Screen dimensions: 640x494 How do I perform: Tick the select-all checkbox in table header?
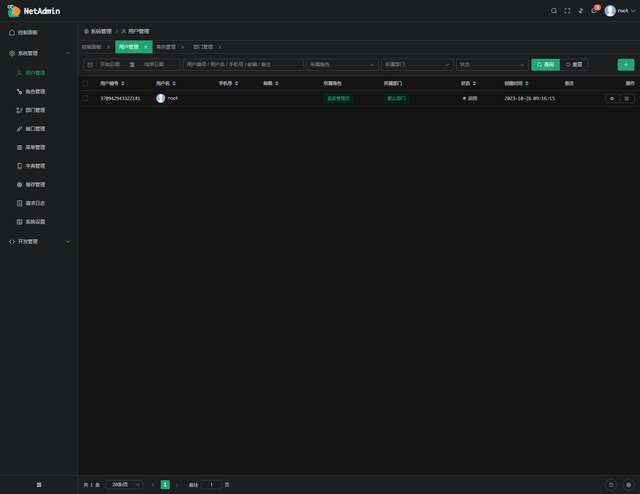(86, 83)
